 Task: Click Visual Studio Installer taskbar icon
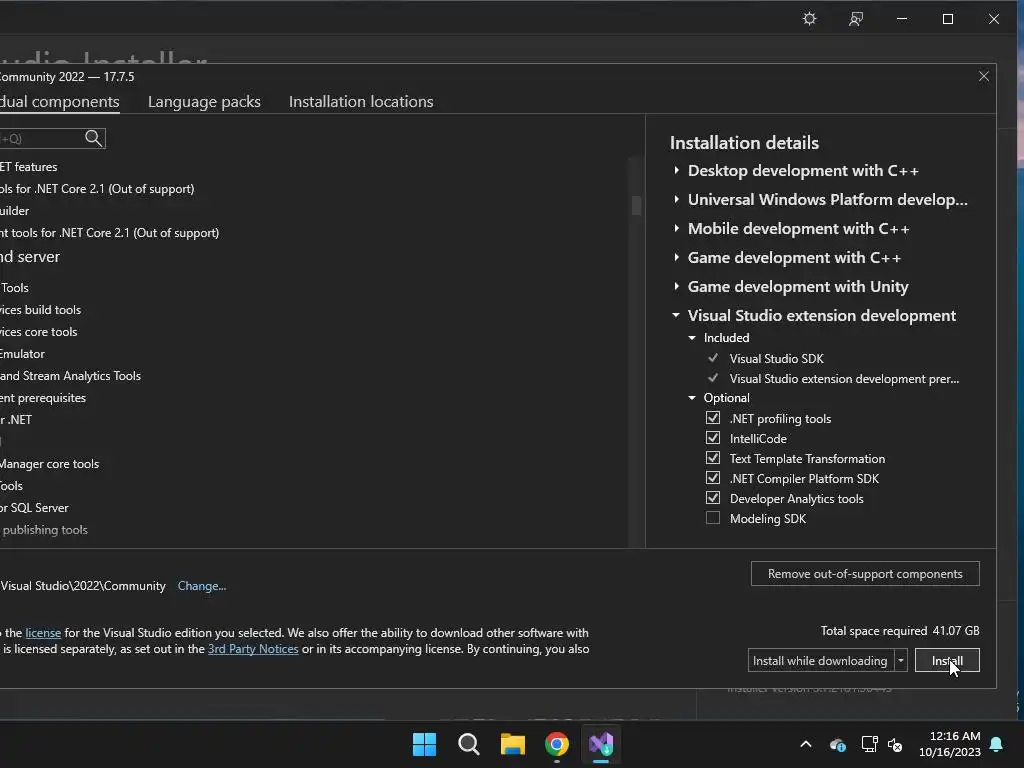point(601,744)
